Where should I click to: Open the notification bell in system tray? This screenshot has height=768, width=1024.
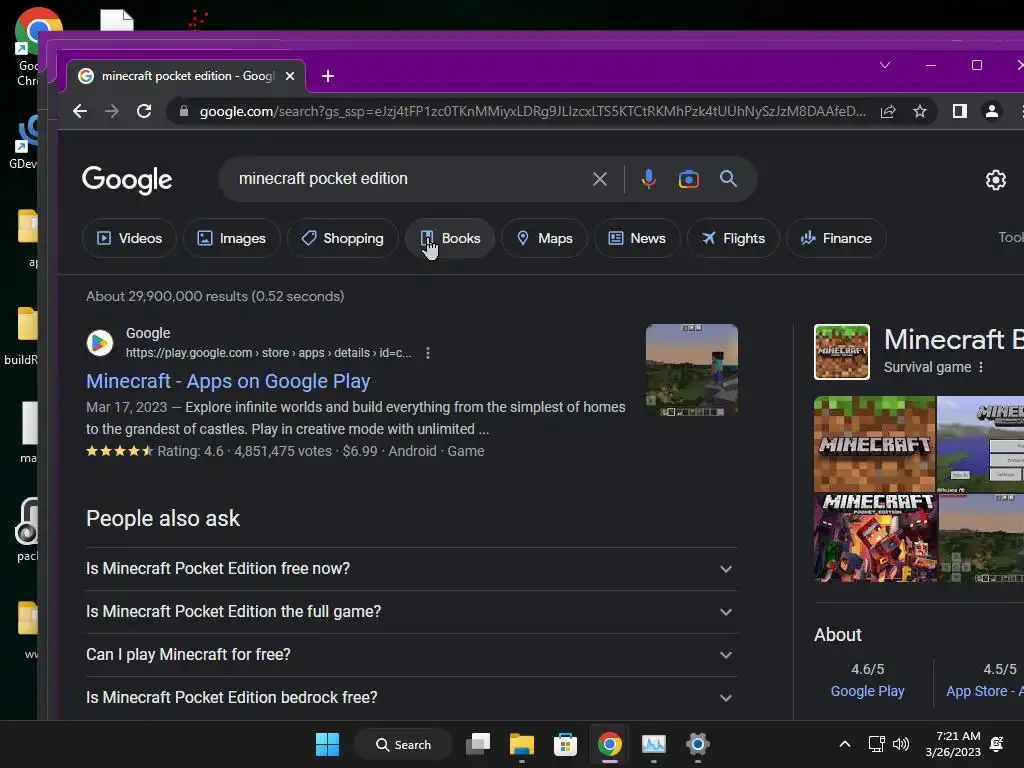[x=997, y=744]
